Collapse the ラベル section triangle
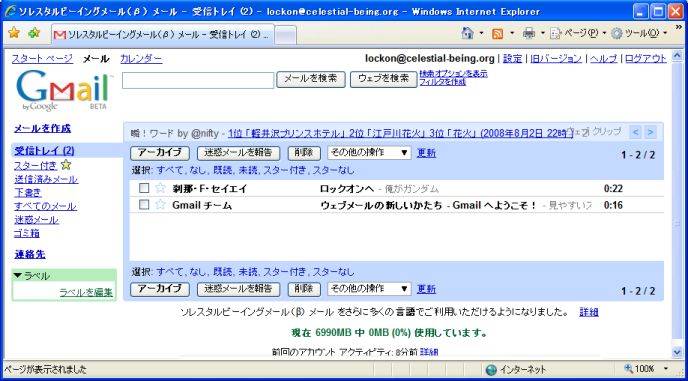Screen dimensions: 688x381 coord(18,276)
